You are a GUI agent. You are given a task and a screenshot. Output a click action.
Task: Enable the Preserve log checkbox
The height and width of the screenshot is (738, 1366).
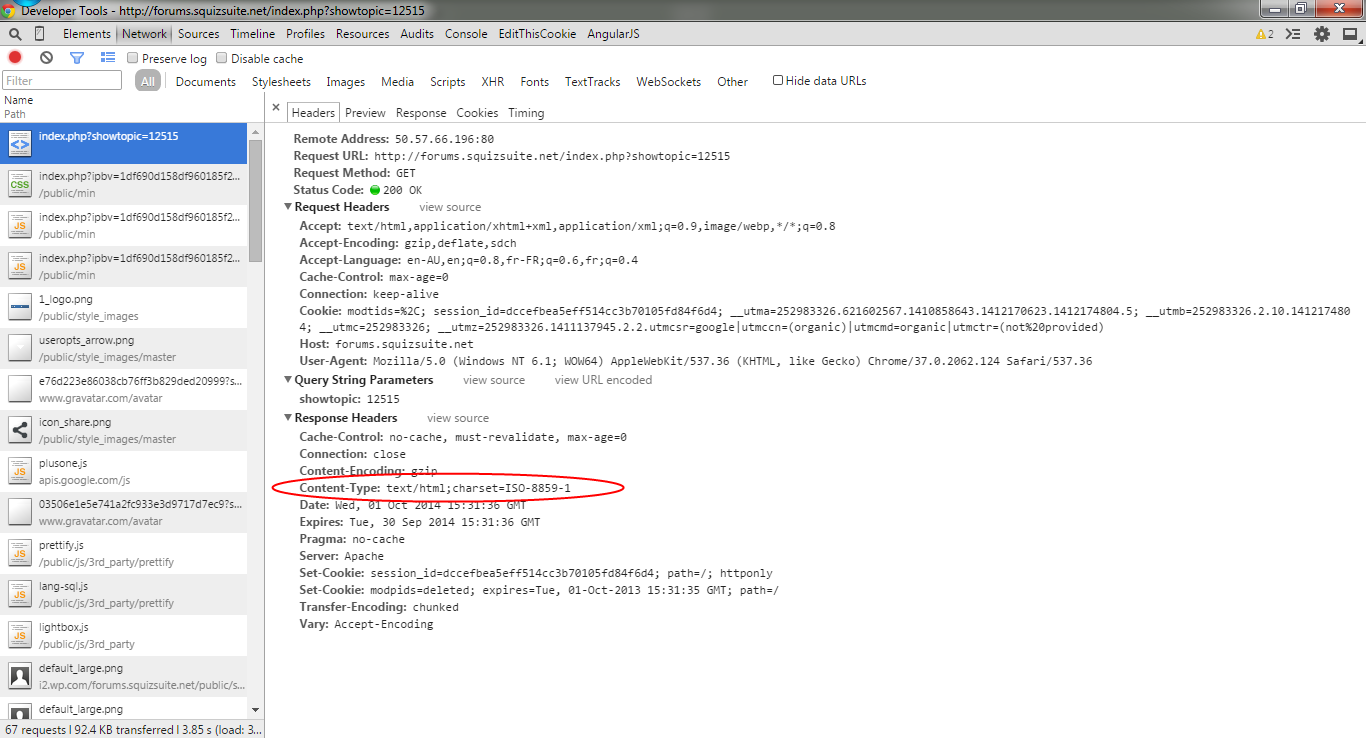(x=132, y=58)
